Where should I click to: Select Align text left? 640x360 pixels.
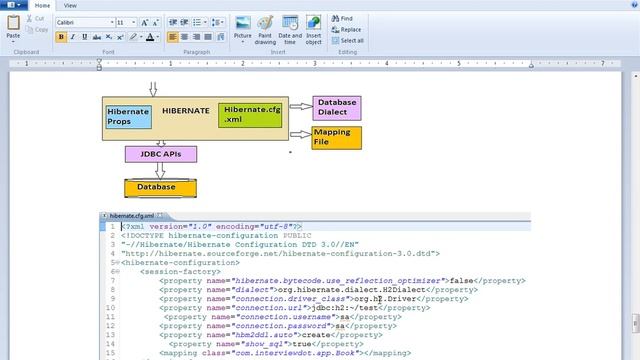point(173,37)
